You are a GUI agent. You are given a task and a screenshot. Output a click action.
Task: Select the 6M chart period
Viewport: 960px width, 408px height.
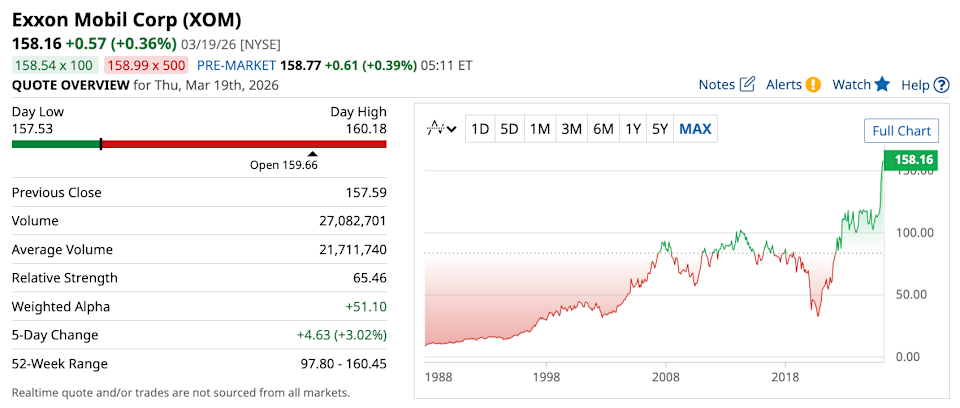603,128
